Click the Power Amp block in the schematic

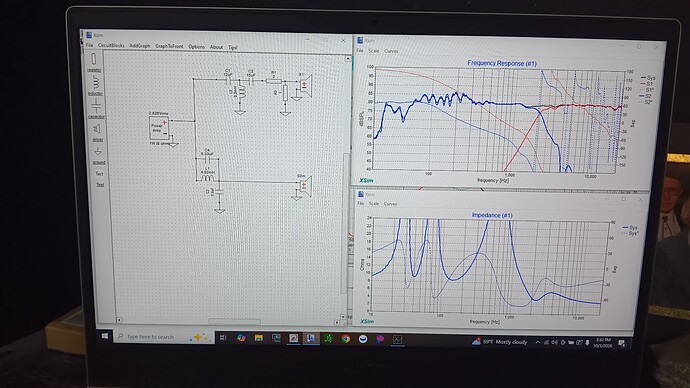159,128
